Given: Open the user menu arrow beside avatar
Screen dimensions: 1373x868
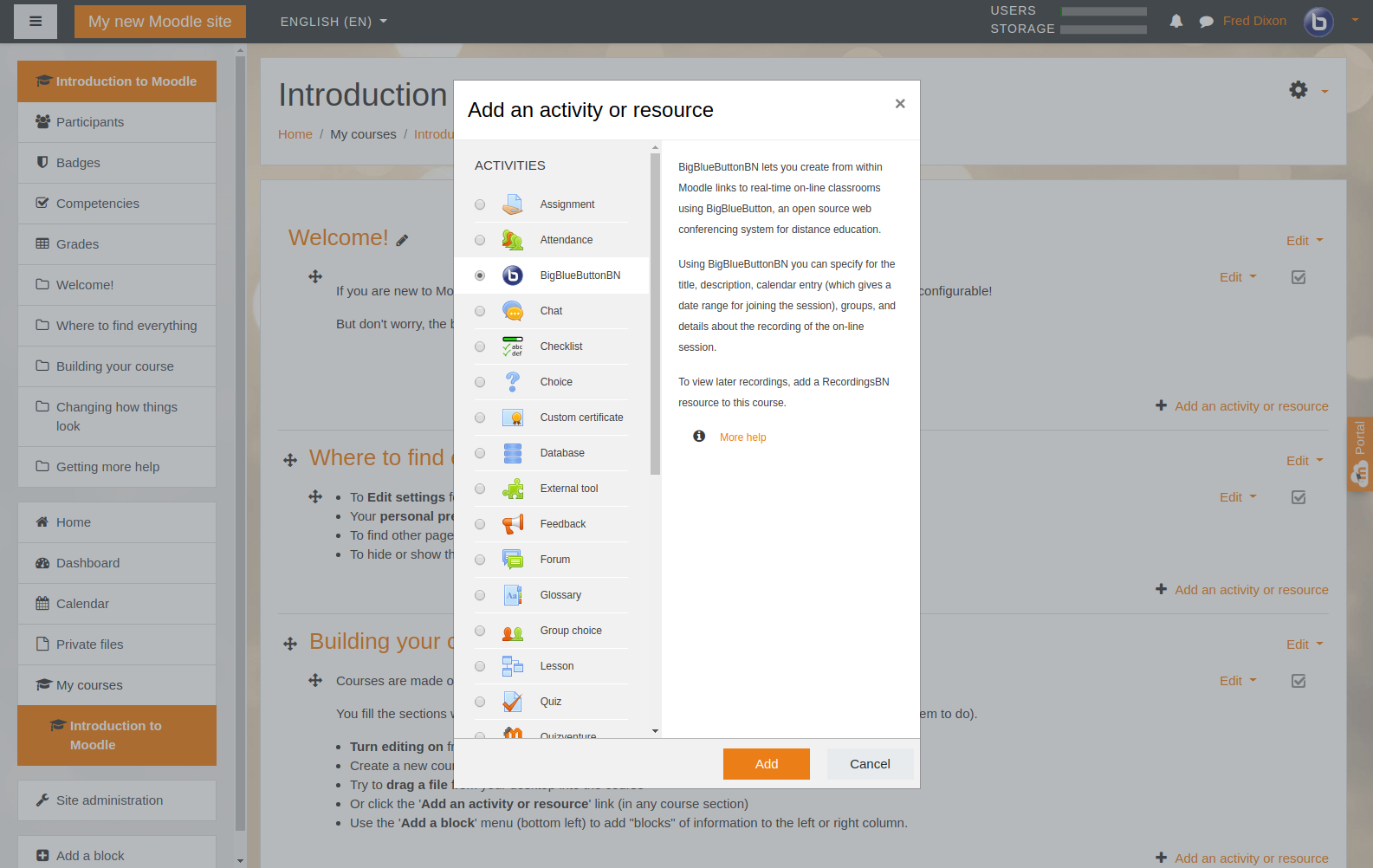Looking at the screenshot, I should pos(1355,21).
